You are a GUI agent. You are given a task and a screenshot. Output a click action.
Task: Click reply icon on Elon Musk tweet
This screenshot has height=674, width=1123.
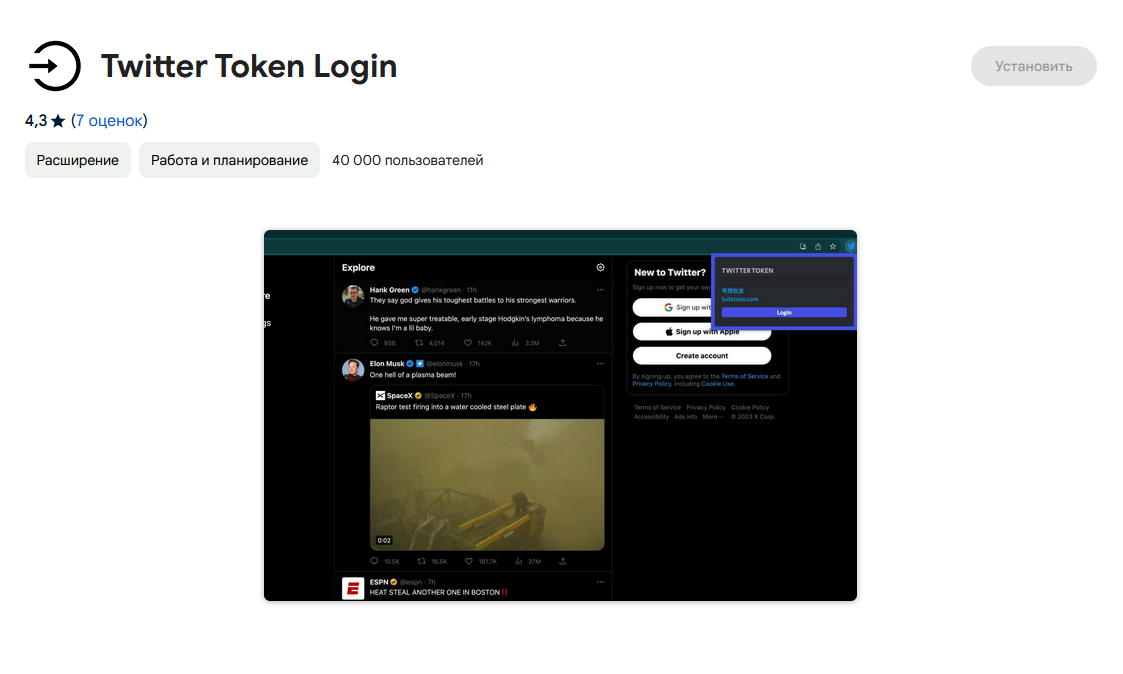point(374,561)
